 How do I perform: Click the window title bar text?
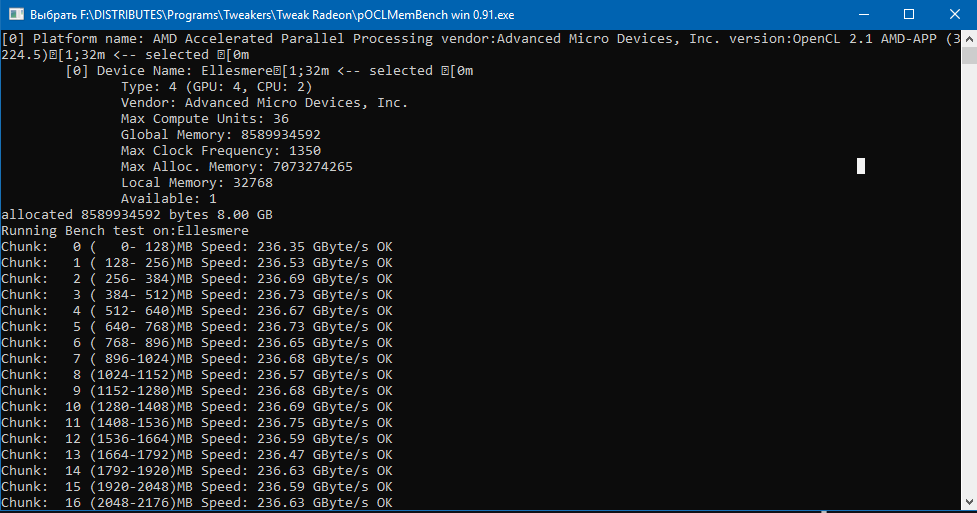tap(270, 14)
